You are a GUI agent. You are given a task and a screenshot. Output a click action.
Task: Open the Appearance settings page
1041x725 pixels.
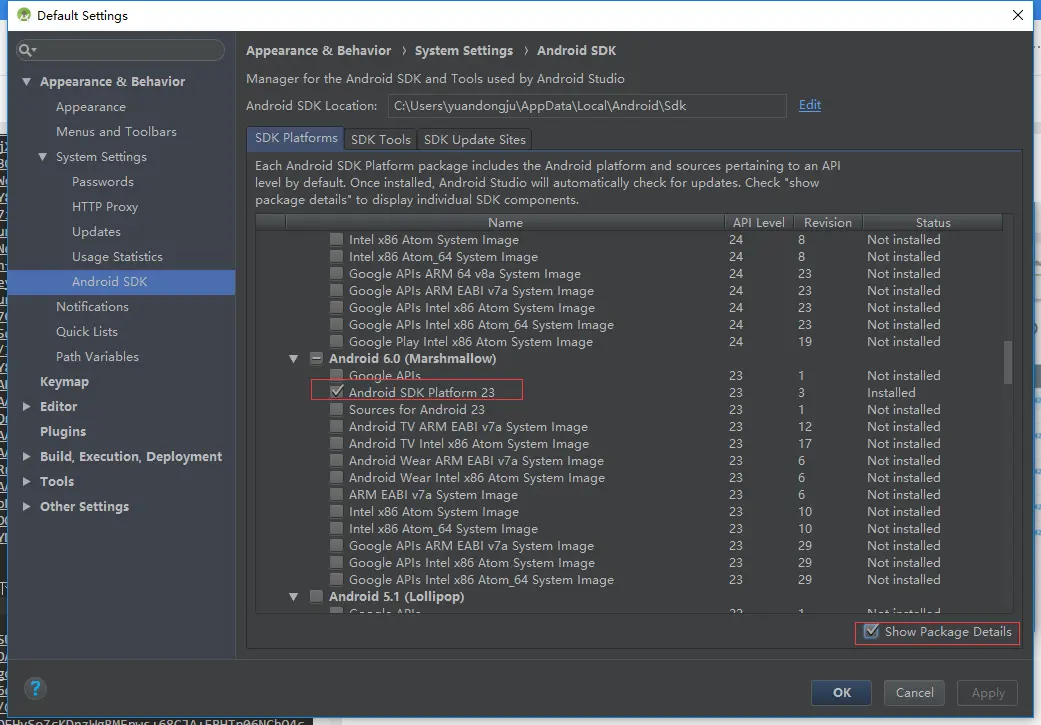91,107
